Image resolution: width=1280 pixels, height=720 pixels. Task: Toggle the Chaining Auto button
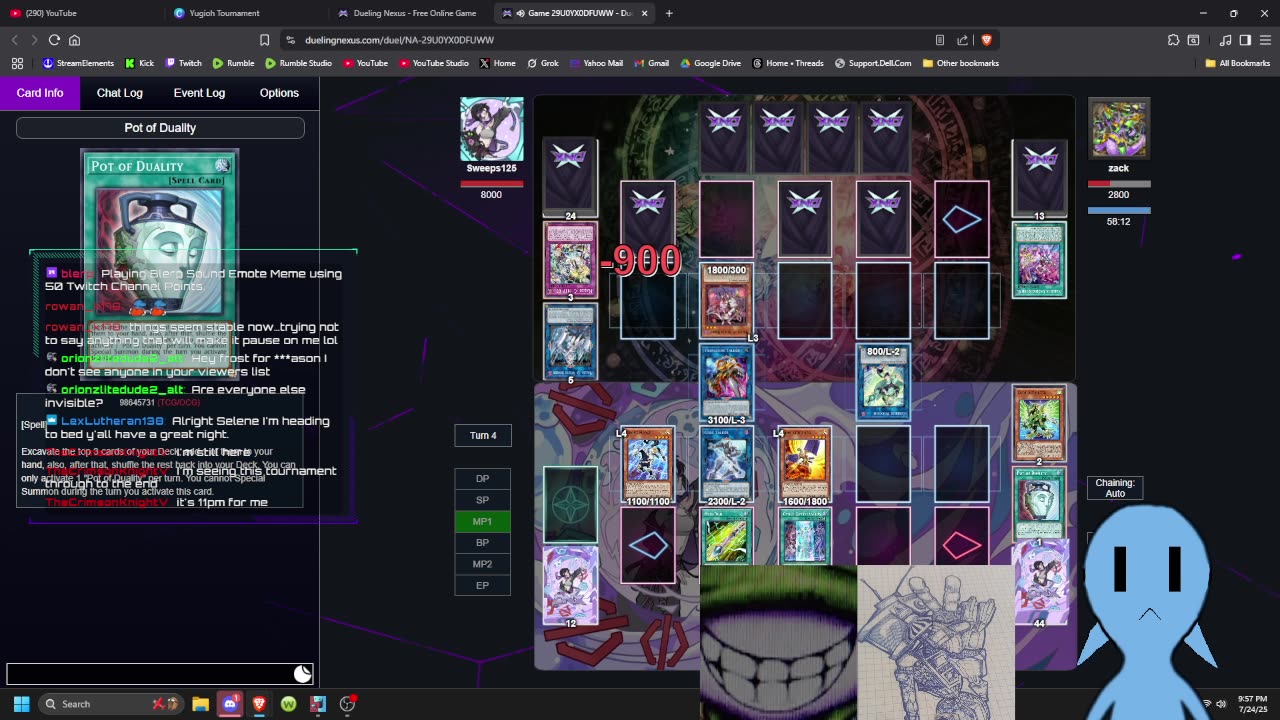pos(1114,488)
